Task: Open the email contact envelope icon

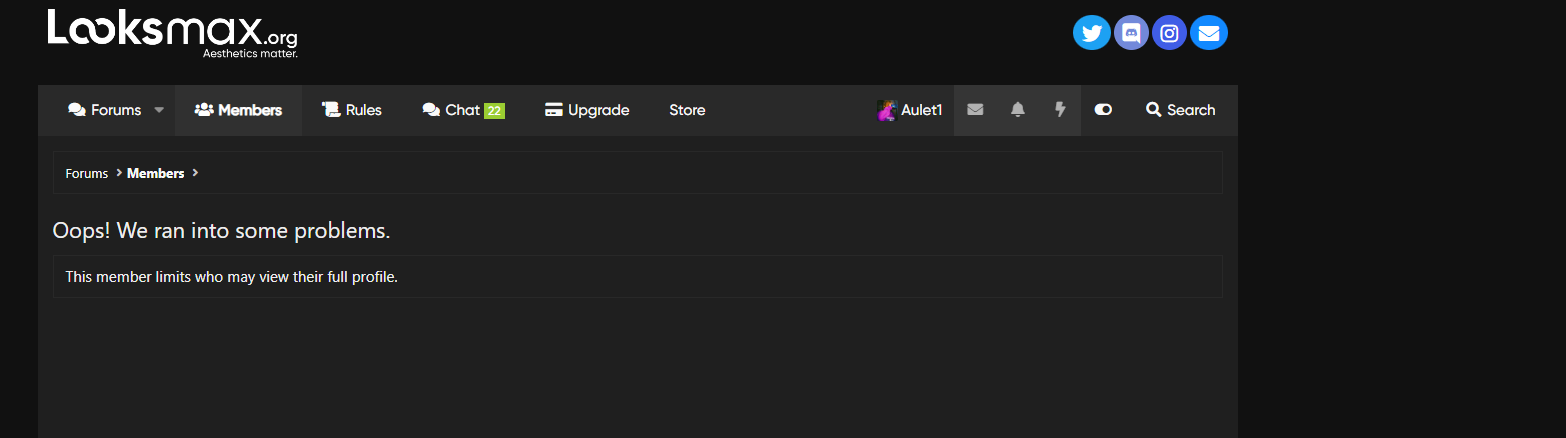Action: (x=1208, y=33)
